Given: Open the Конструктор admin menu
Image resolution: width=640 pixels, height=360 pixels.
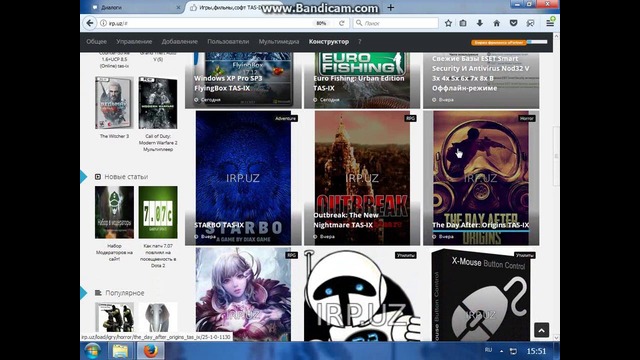Looking at the screenshot, I should click(x=329, y=42).
